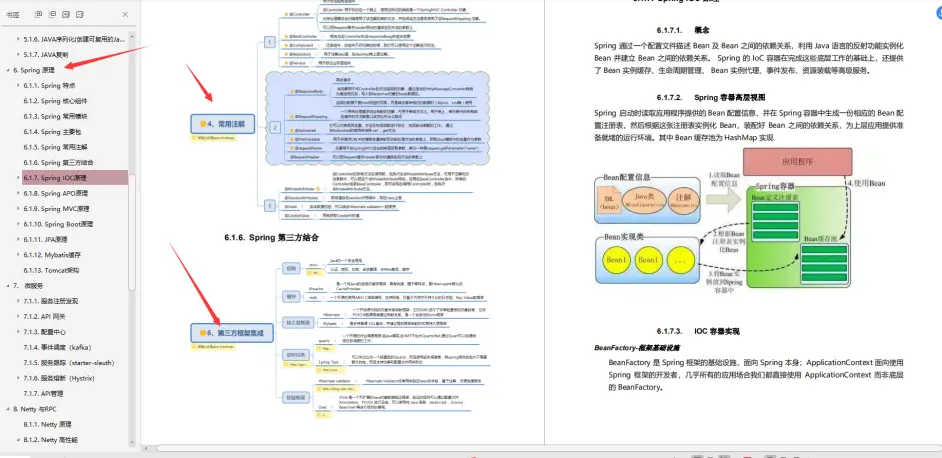Click the collapse all bookmarks icon
This screenshot has height=458, width=942.
pos(52,14)
